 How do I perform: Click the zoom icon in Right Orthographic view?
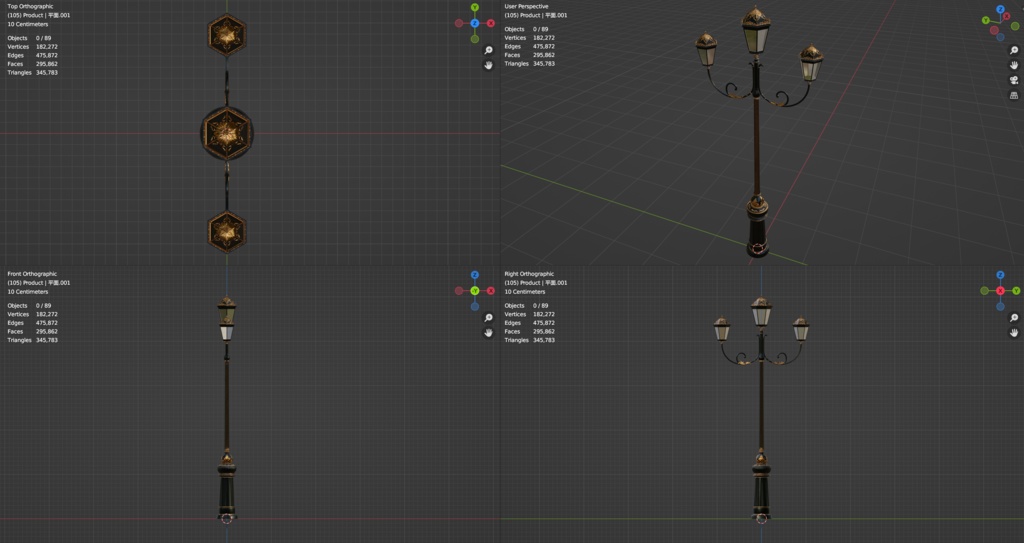pos(1014,318)
